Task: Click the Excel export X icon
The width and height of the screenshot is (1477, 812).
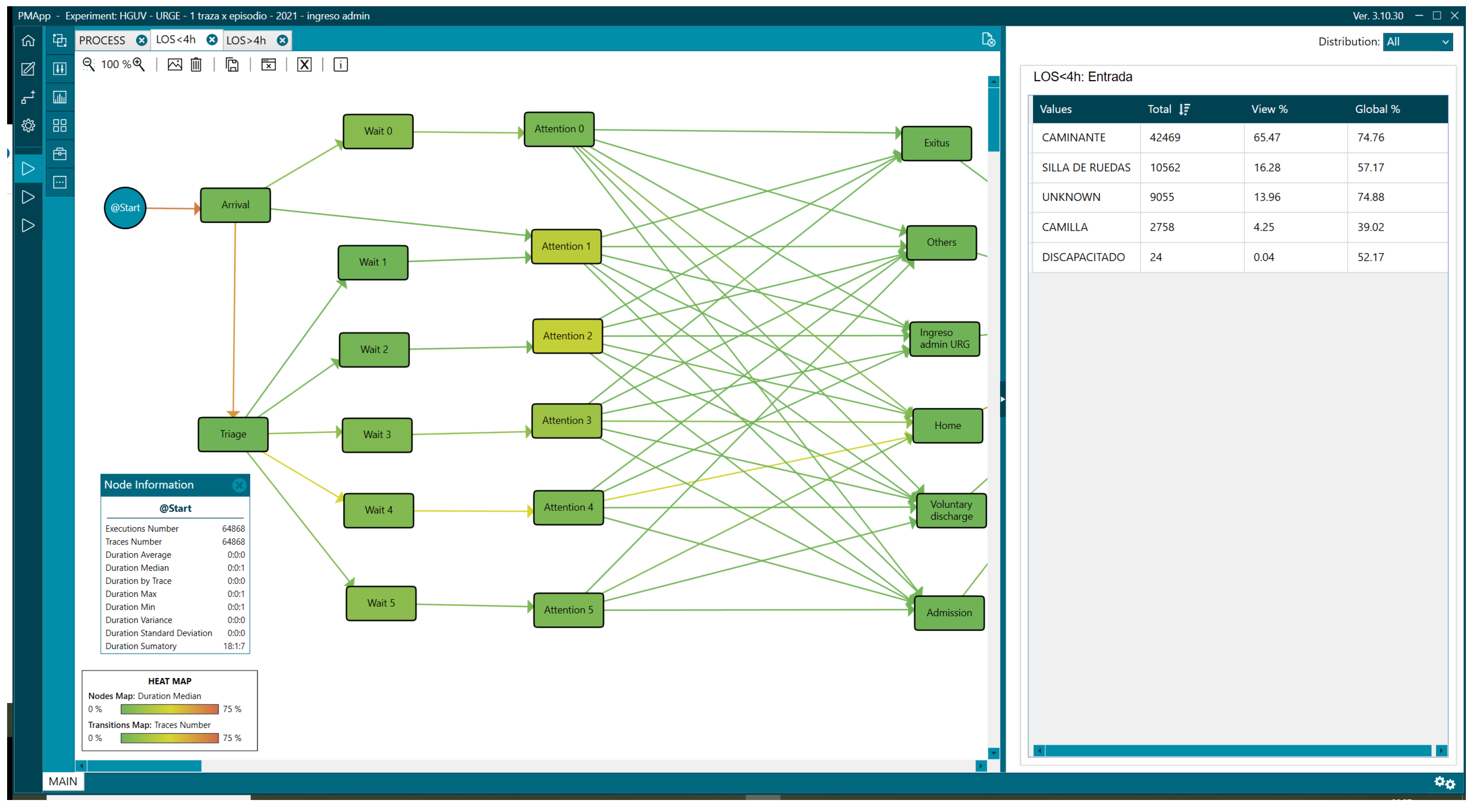Action: coord(305,65)
